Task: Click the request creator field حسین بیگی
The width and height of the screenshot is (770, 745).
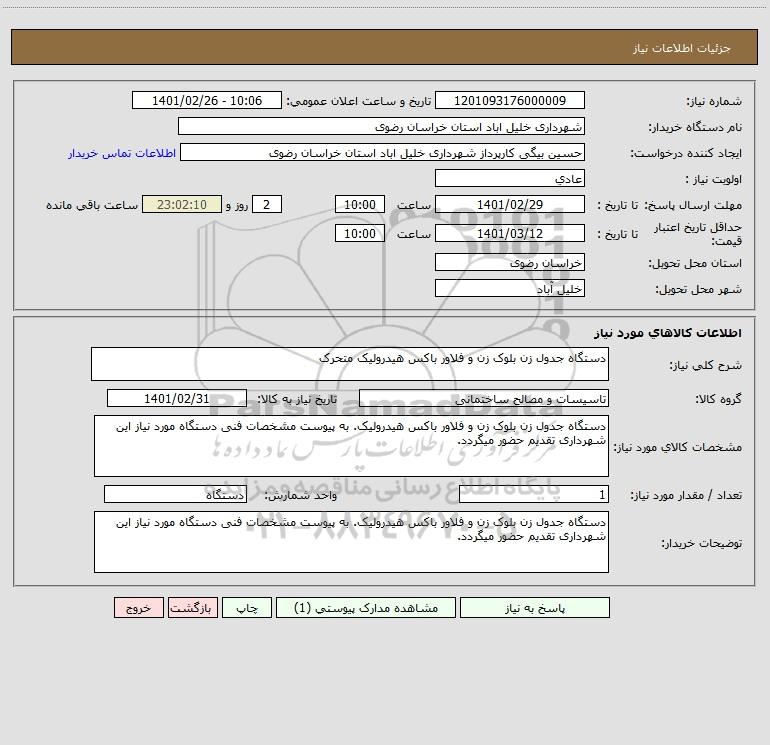Action: [382, 152]
